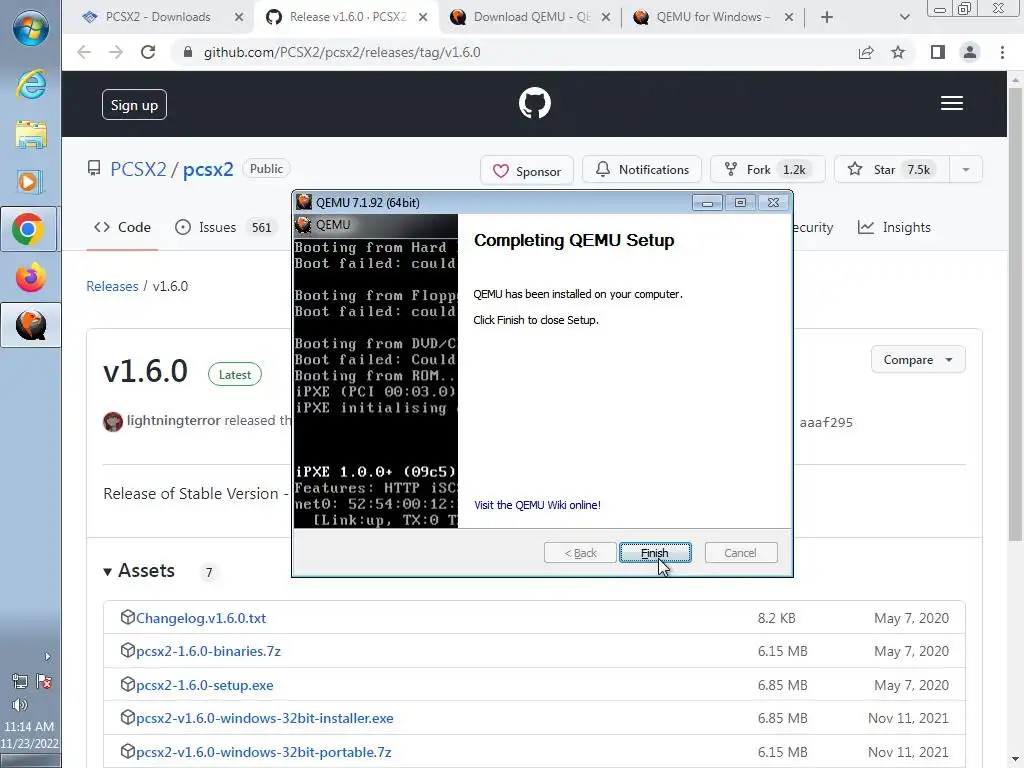Collapse the Assets section triangle
The width and height of the screenshot is (1024, 768).
107,572
